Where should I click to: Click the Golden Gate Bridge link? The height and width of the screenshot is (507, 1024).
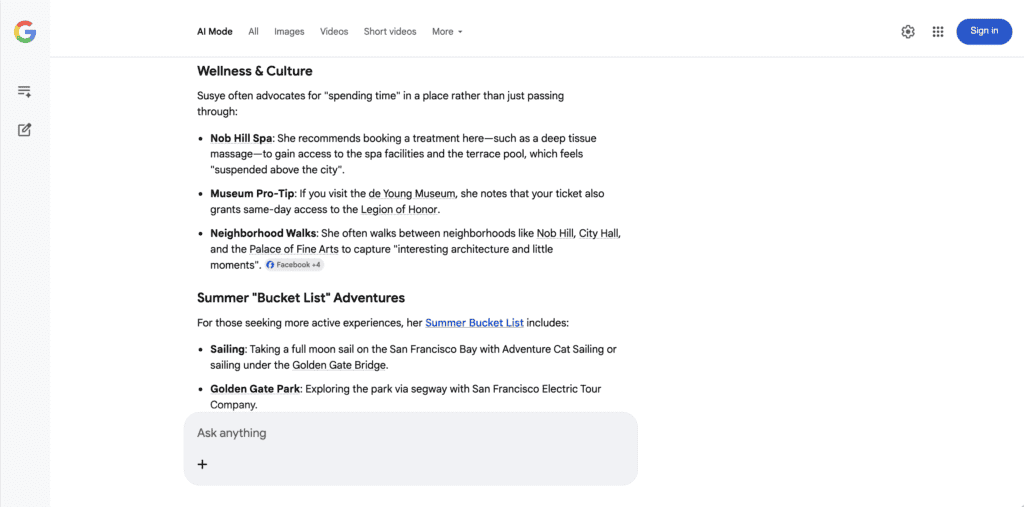pyautogui.click(x=339, y=365)
